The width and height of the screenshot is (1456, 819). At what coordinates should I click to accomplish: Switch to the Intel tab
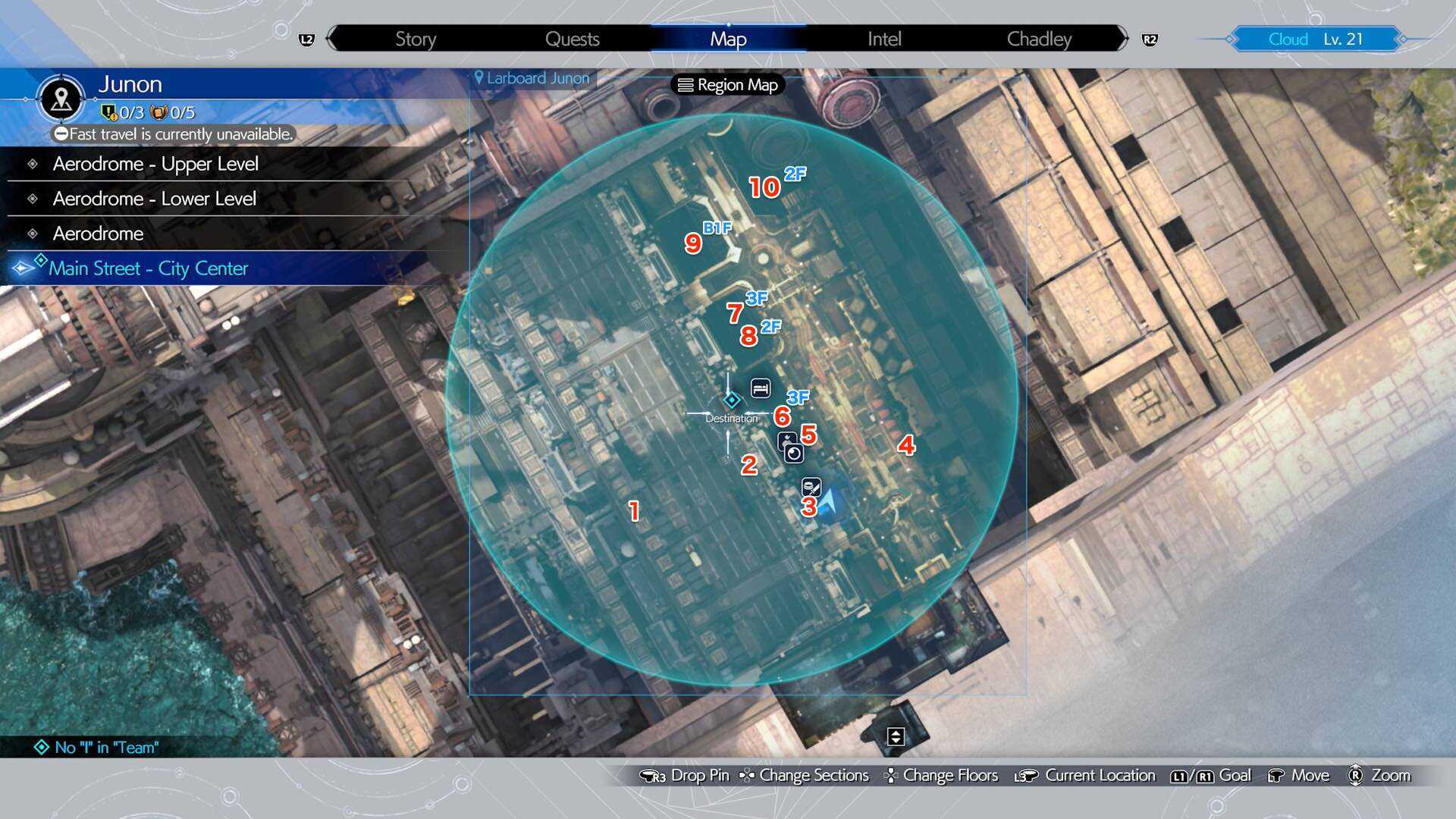click(884, 39)
